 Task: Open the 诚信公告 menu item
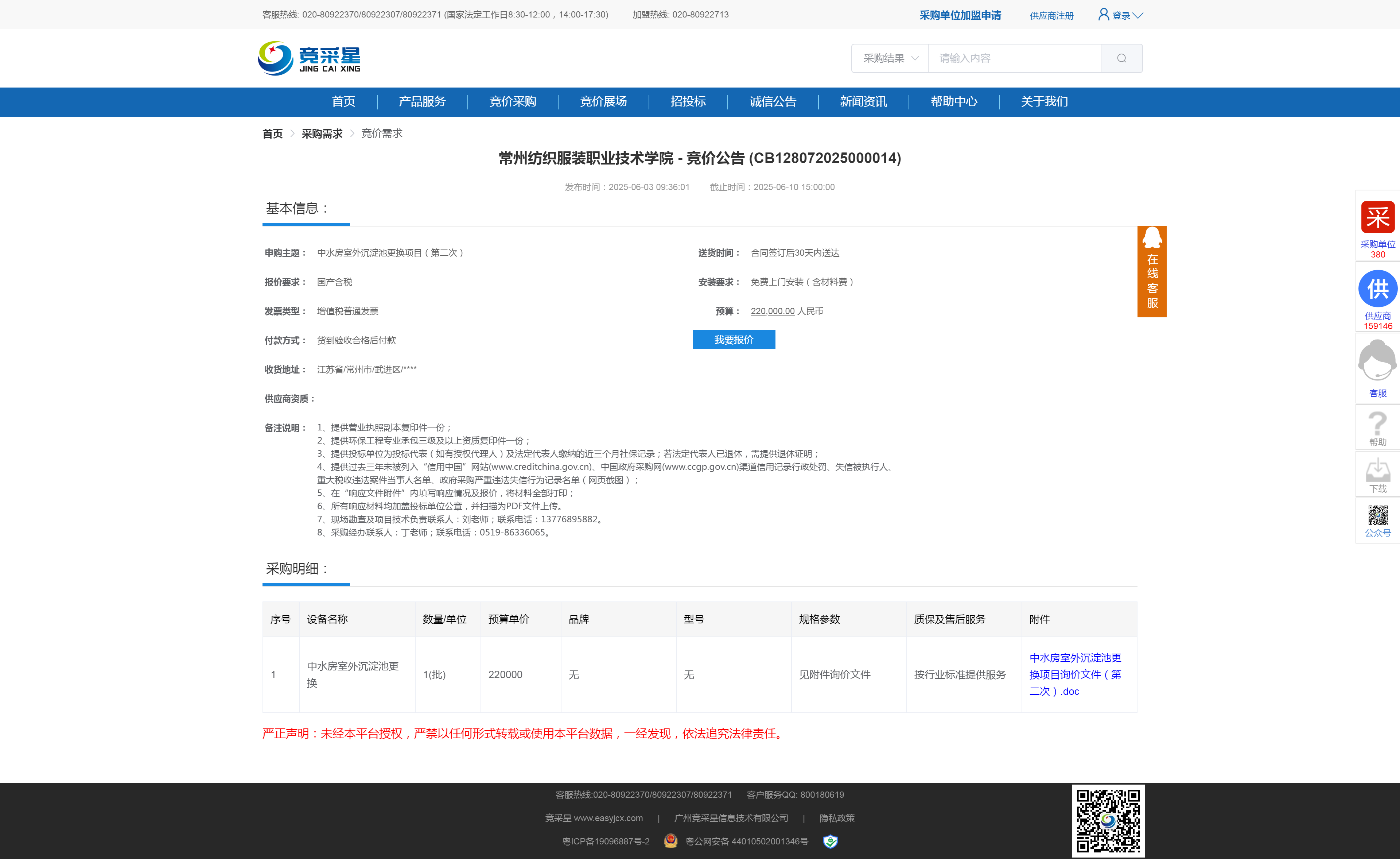pyautogui.click(x=772, y=102)
